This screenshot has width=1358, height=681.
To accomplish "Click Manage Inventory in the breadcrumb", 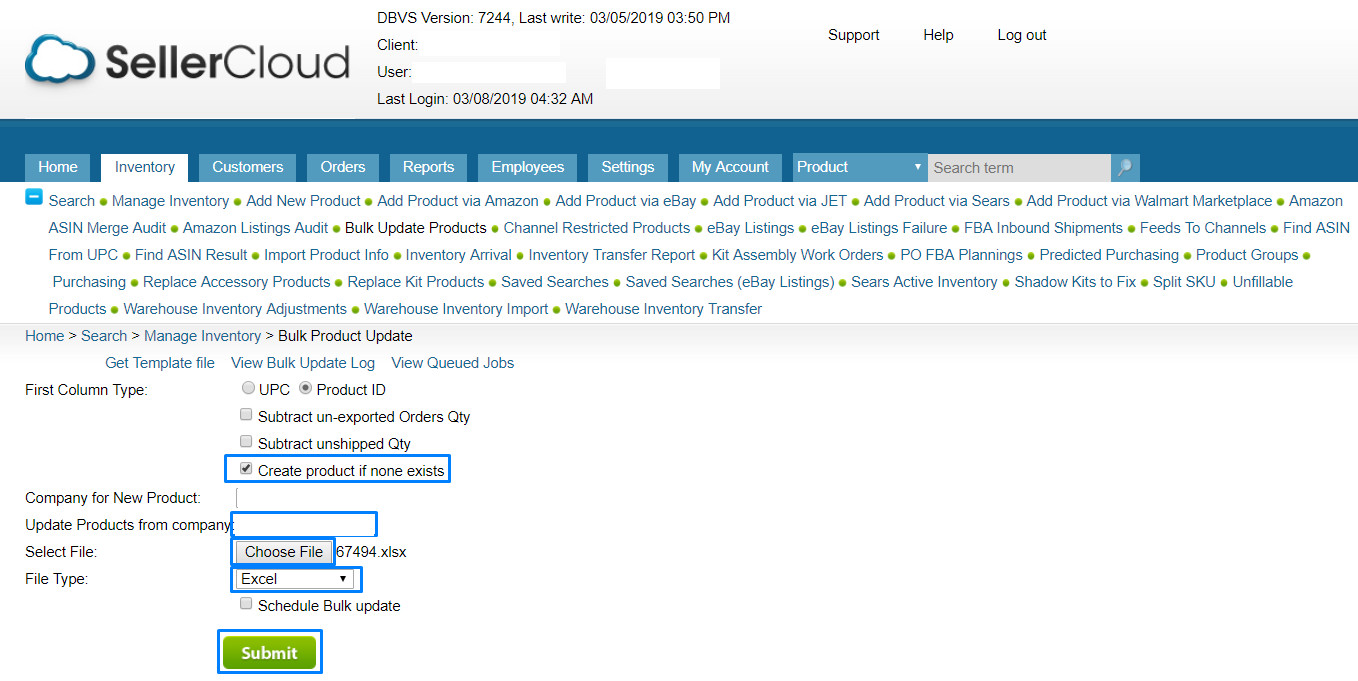I will click(x=203, y=336).
